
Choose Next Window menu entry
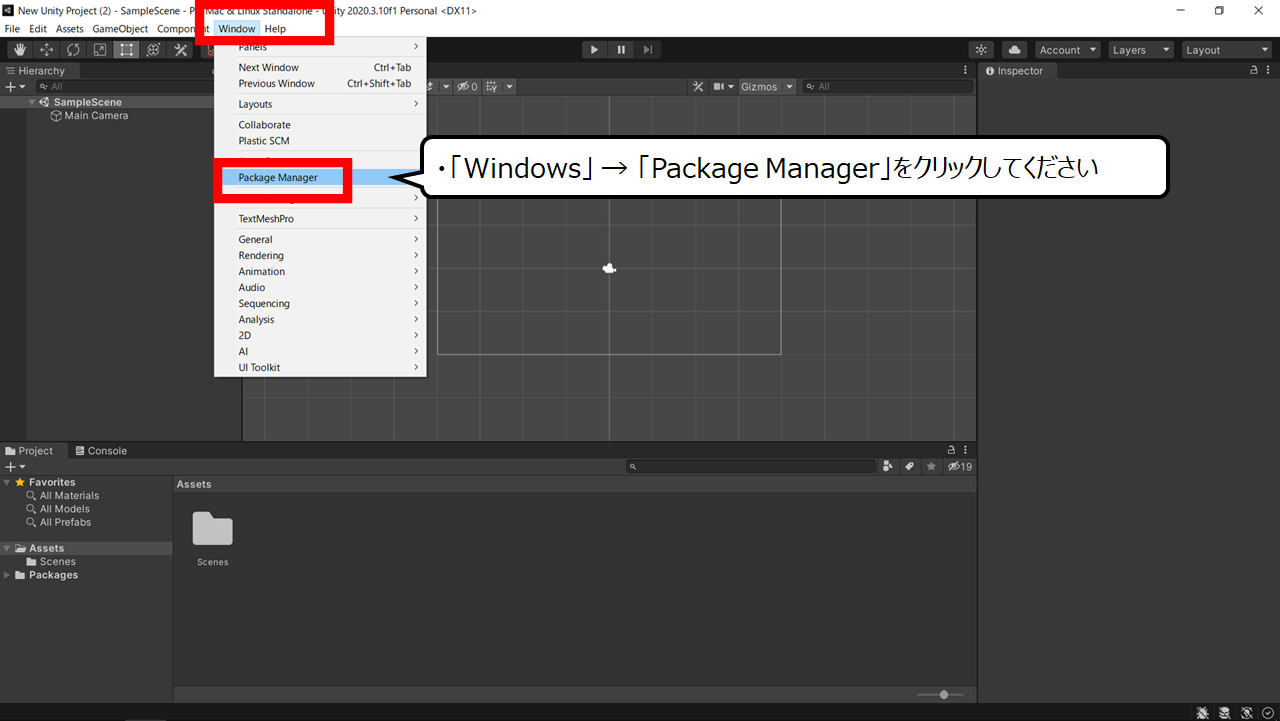(x=320, y=68)
